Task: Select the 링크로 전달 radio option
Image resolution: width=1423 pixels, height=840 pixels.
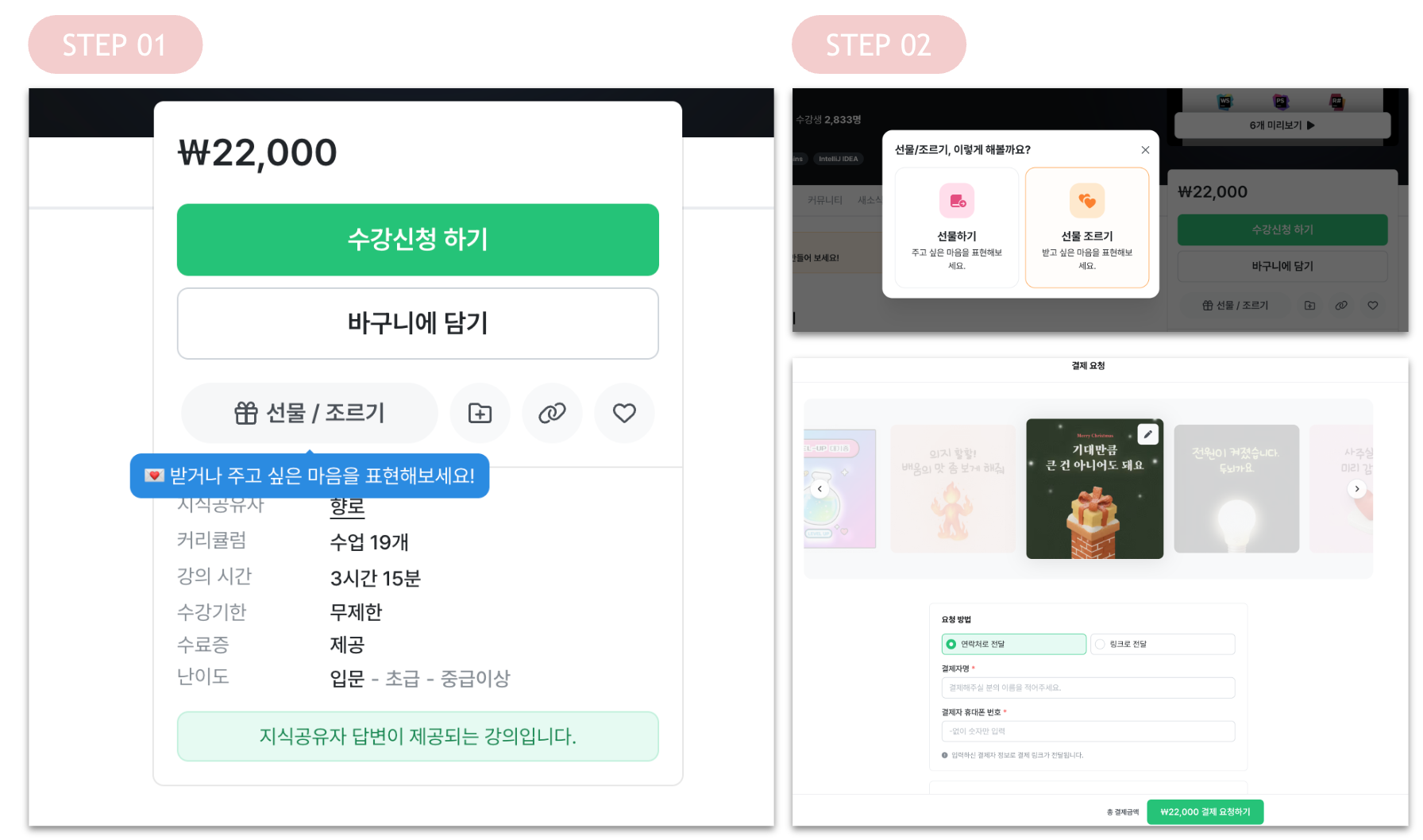Action: click(1163, 644)
